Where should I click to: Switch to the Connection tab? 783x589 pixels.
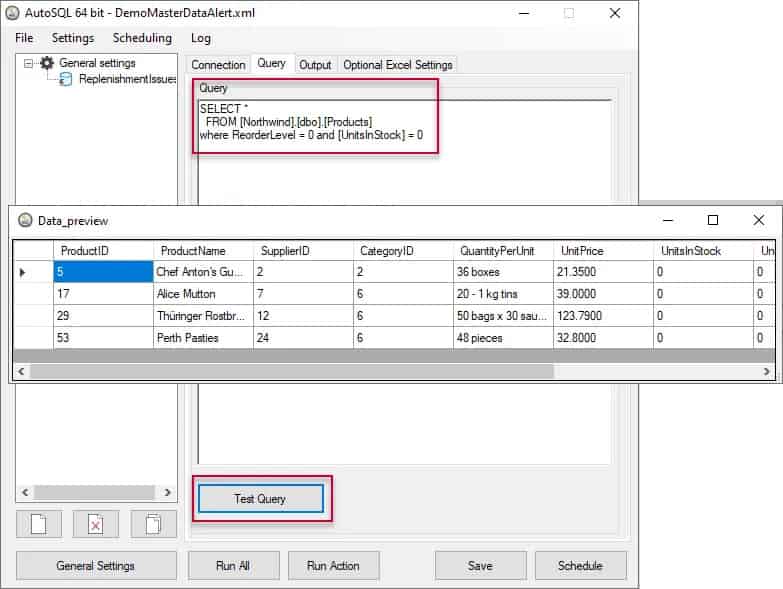point(218,65)
